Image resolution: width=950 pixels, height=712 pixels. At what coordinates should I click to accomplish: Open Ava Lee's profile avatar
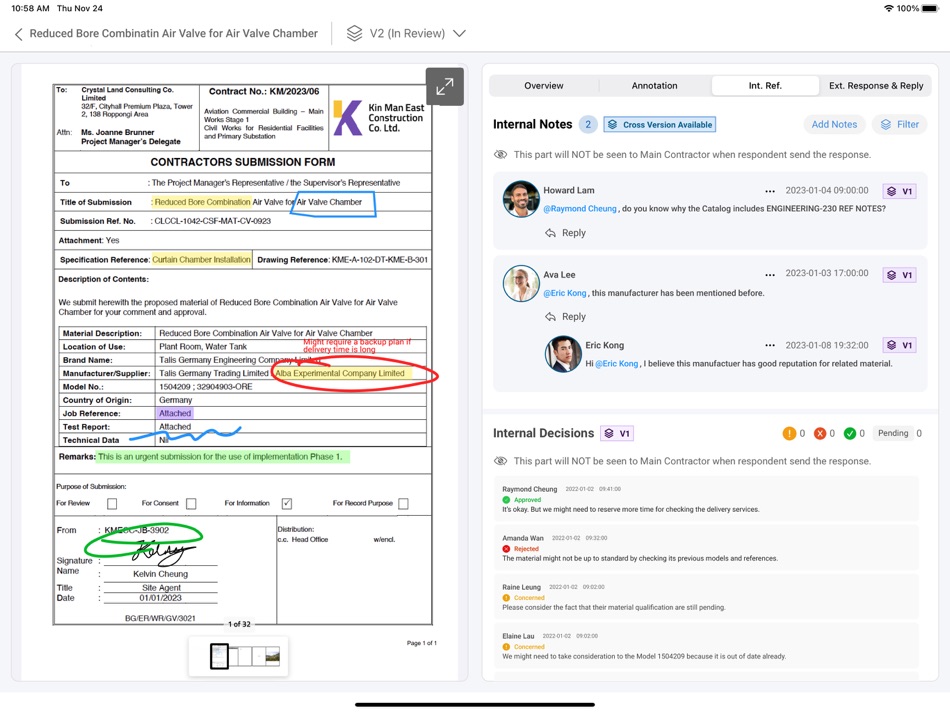(521, 283)
